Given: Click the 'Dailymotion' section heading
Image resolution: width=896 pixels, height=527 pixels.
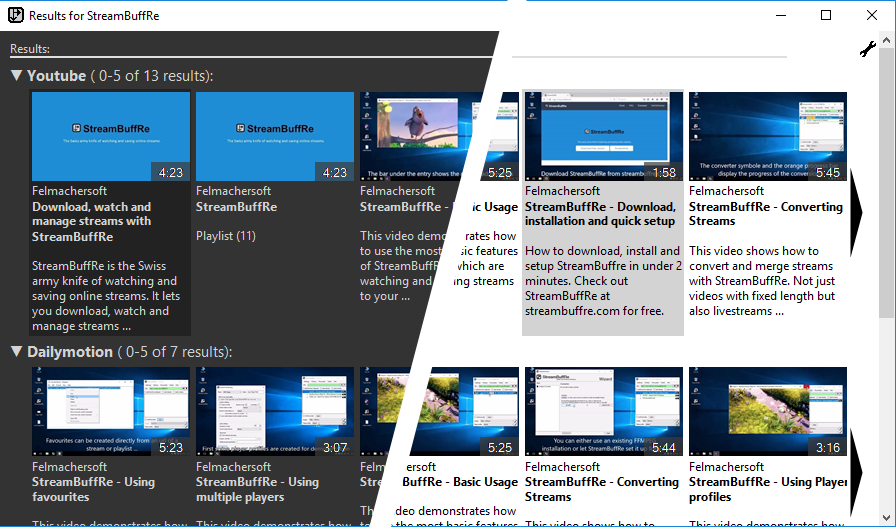Looking at the screenshot, I should coord(70,352).
